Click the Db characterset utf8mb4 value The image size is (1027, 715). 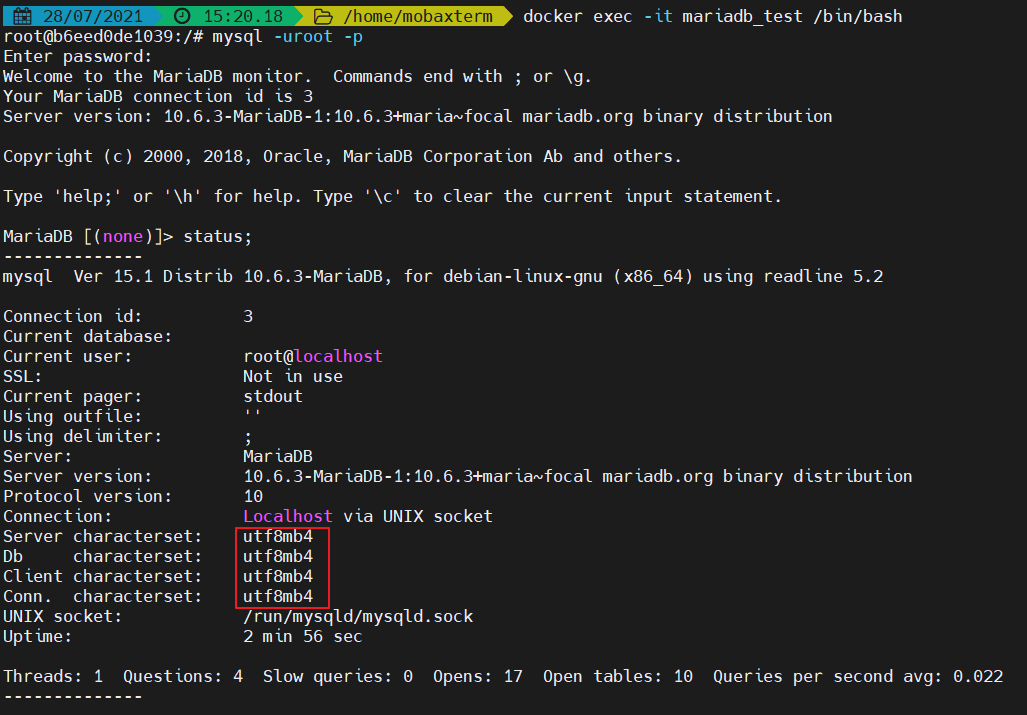(278, 557)
